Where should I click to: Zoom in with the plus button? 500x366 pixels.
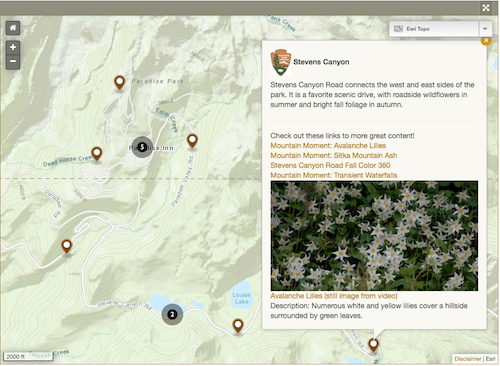point(13,47)
